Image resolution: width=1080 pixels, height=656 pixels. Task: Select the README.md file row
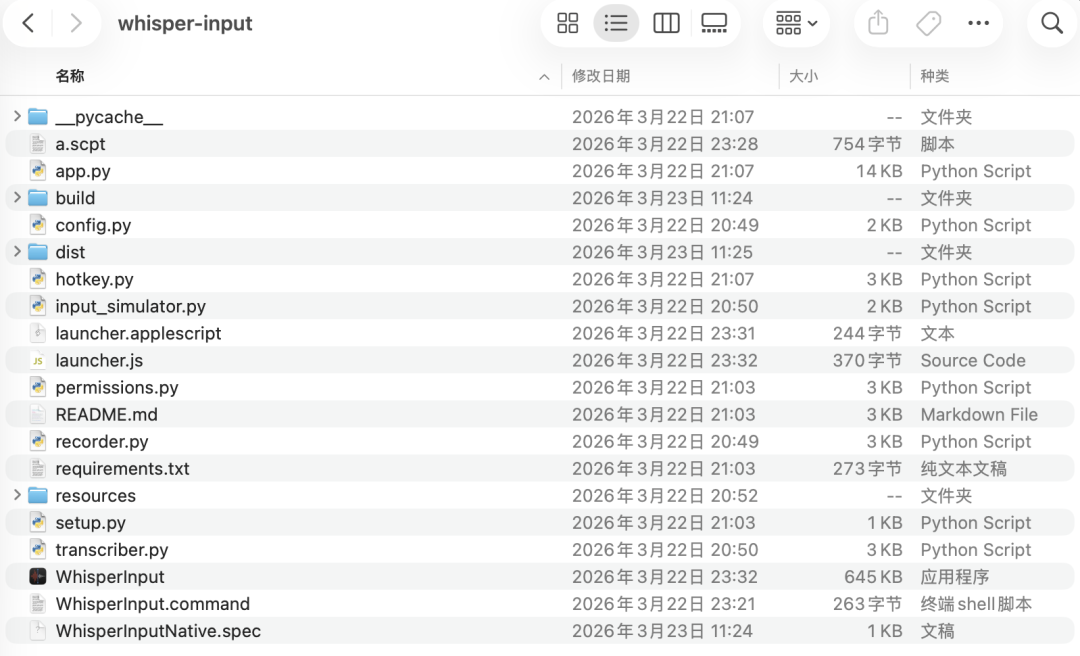pyautogui.click(x=539, y=414)
